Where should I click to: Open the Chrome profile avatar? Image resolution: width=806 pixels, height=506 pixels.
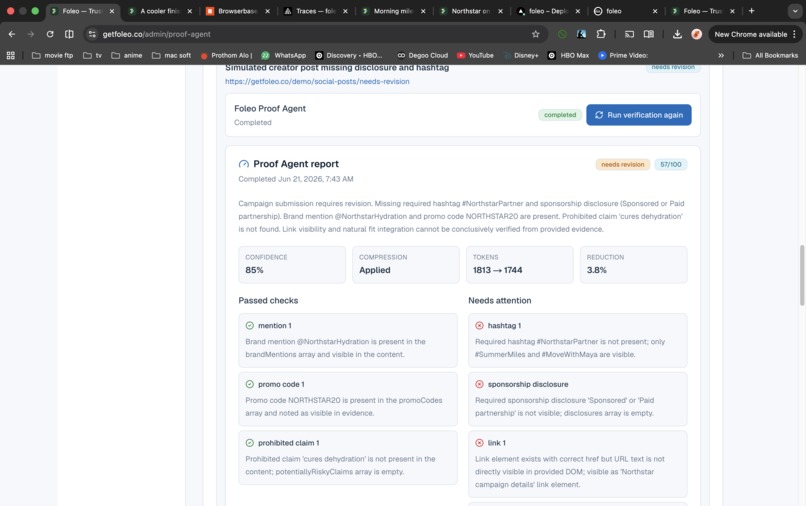[697, 34]
